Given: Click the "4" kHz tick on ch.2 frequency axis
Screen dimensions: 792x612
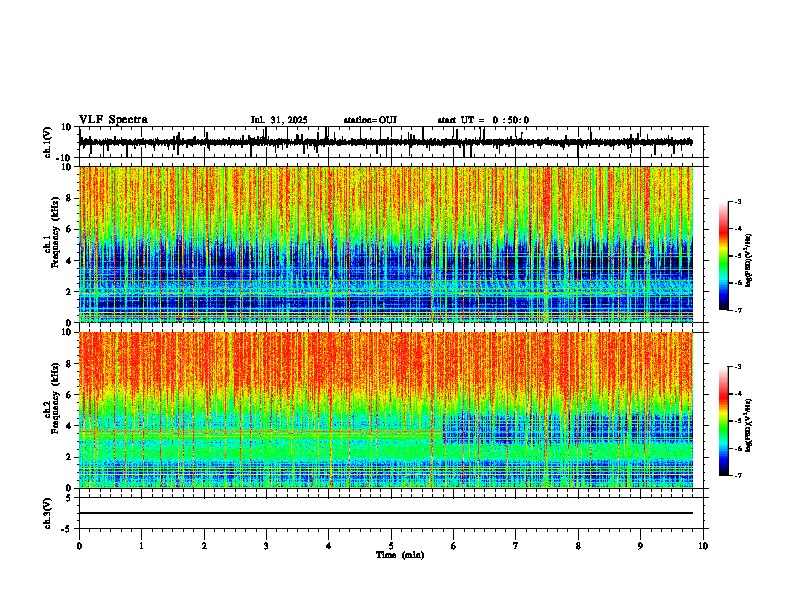Looking at the screenshot, I should coord(70,426).
